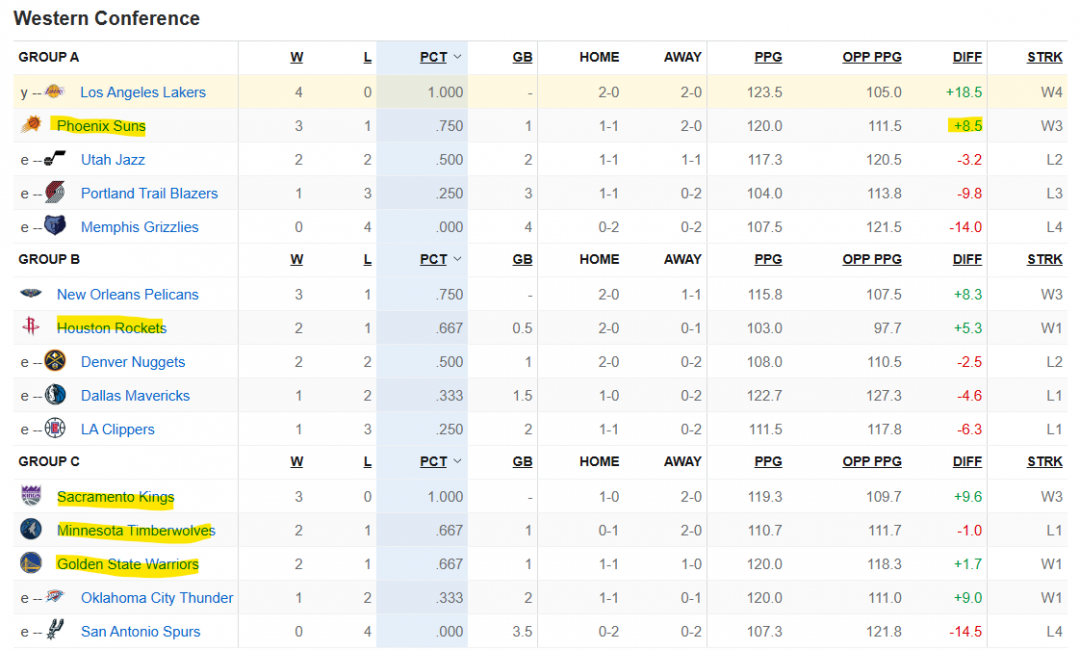Toggle Group C PCT sort arrow
The width and height of the screenshot is (1080, 651).
pyautogui.click(x=457, y=462)
